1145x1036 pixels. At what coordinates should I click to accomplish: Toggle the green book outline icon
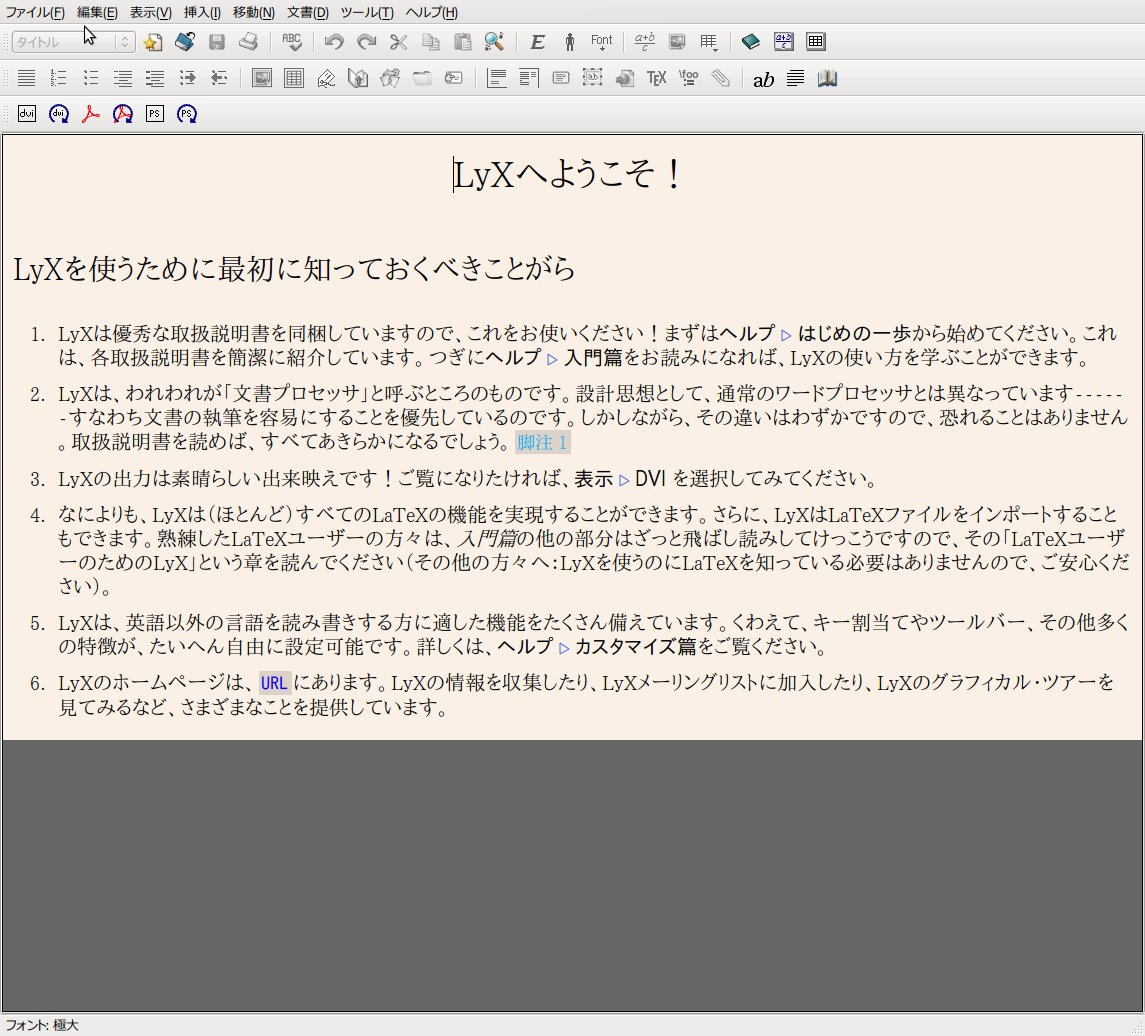click(x=751, y=42)
